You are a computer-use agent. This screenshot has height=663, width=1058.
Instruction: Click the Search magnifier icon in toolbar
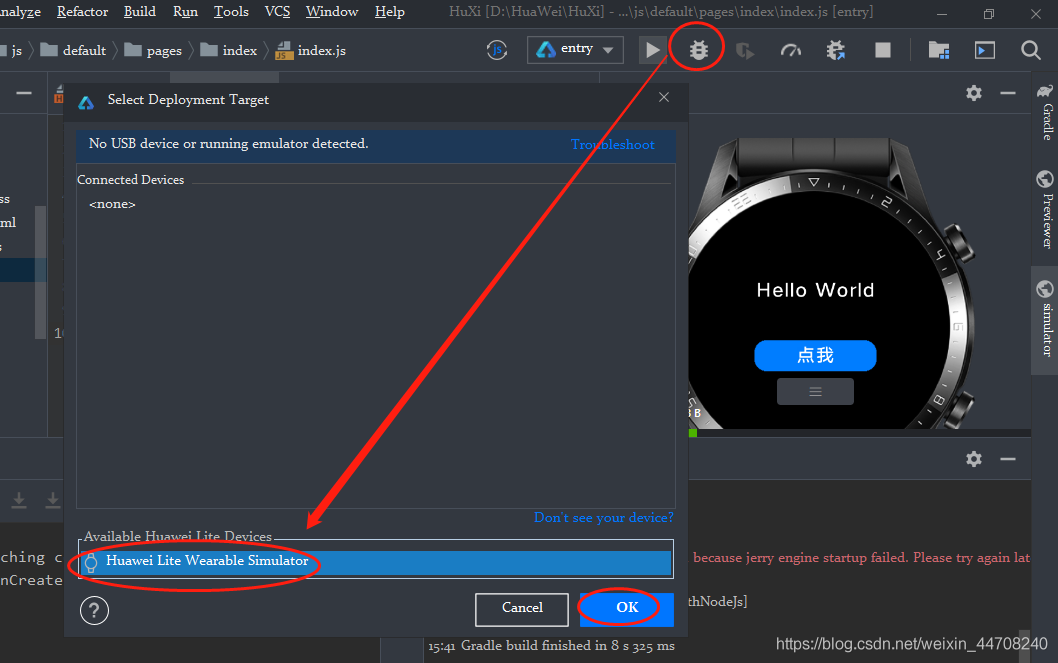[1030, 50]
